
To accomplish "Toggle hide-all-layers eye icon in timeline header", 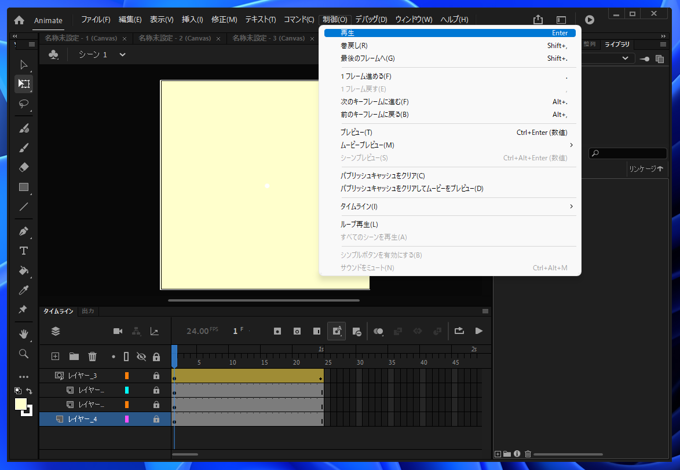I will [x=141, y=356].
